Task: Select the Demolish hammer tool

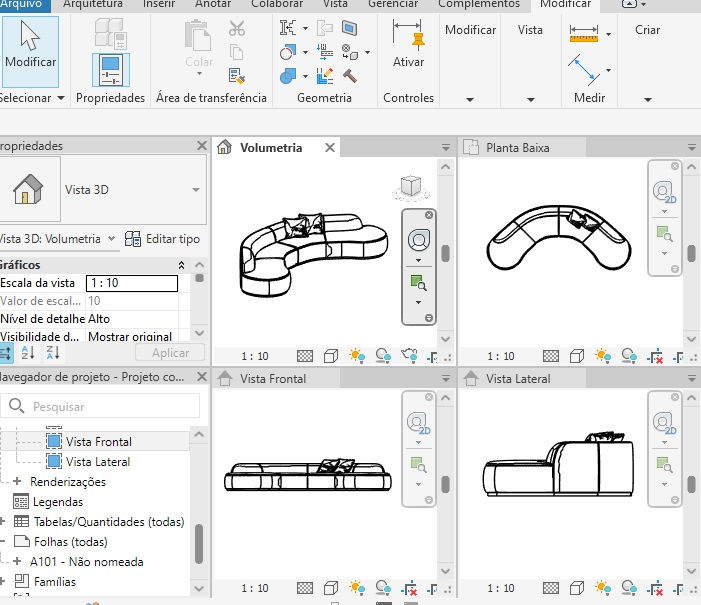Action: (350, 76)
